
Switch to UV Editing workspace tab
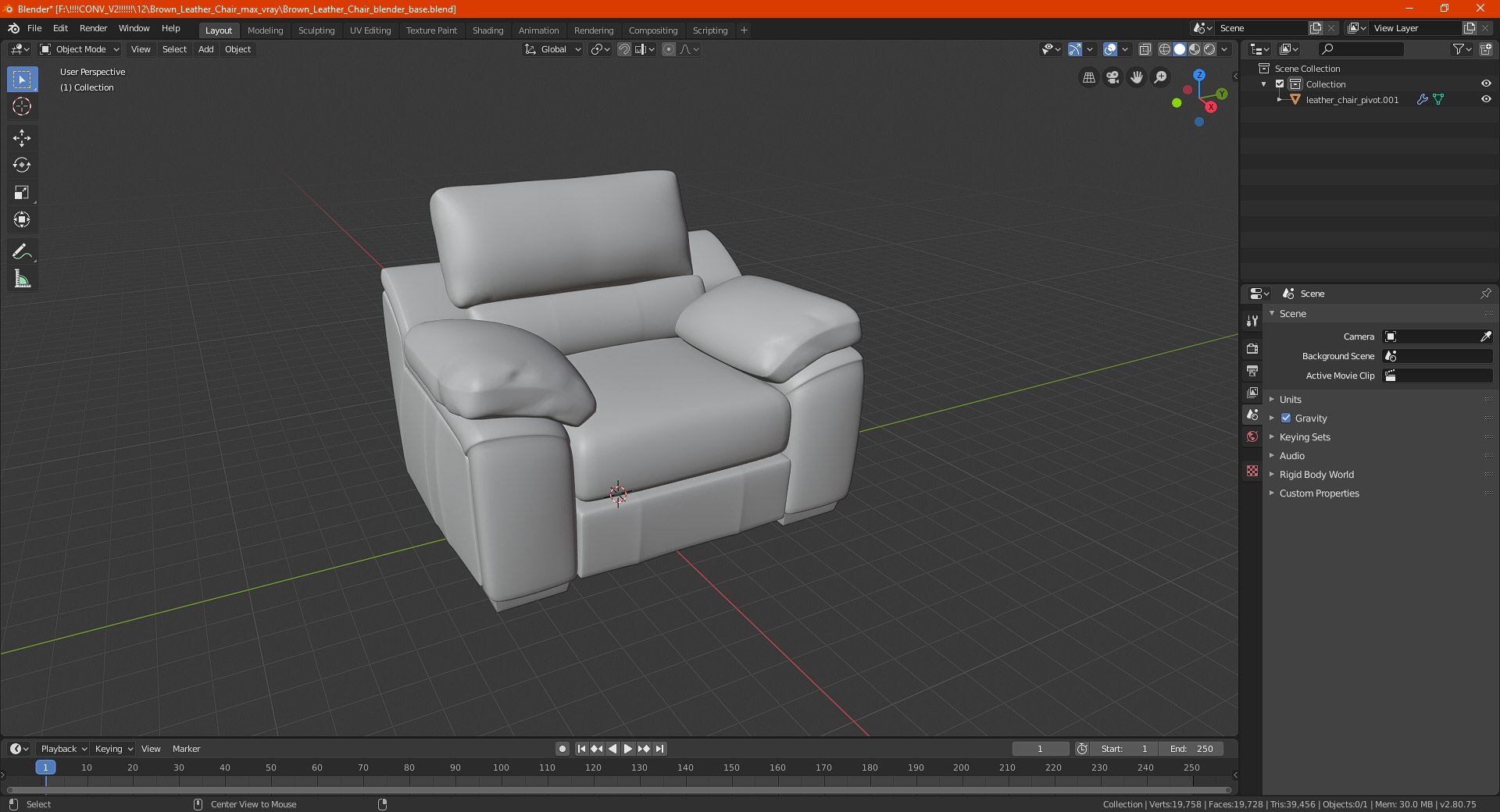point(370,30)
